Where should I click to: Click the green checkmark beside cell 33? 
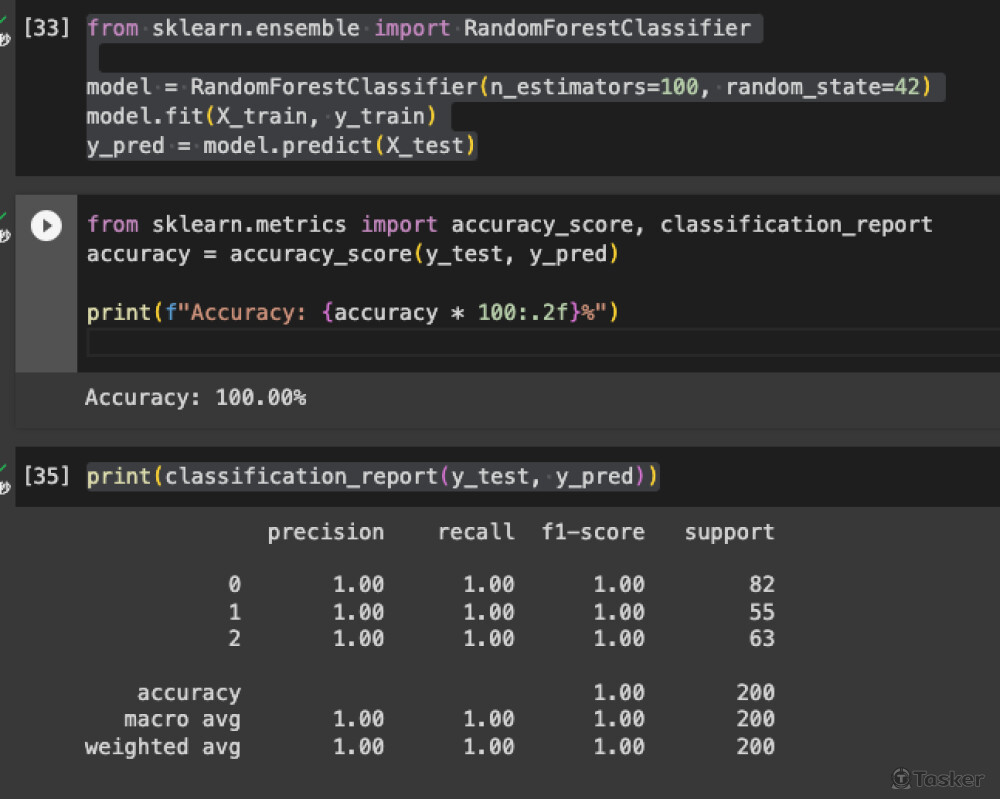tap(4, 19)
